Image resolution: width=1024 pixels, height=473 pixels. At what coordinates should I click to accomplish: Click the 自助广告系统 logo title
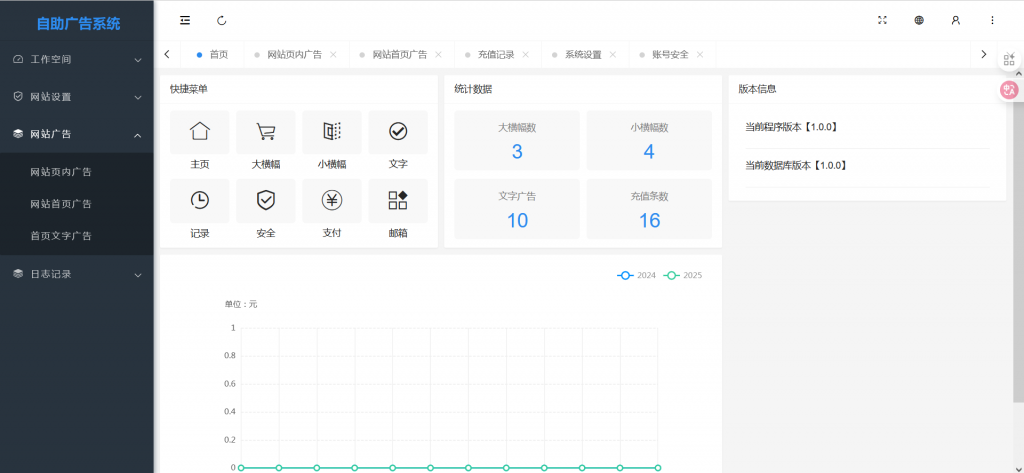coord(78,24)
